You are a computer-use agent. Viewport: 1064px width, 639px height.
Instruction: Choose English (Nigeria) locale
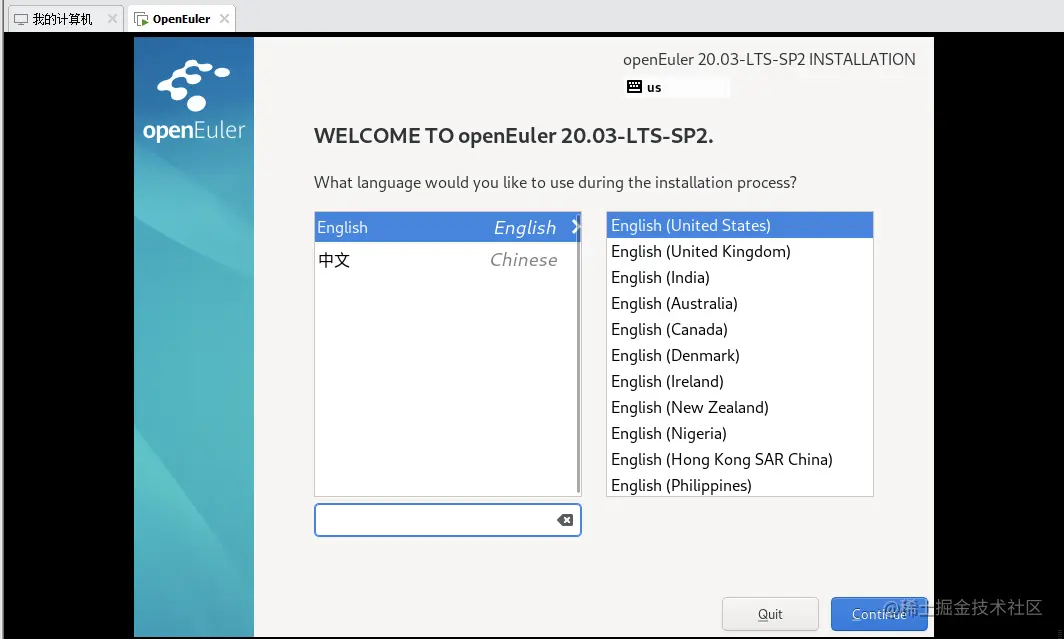[x=740, y=433]
